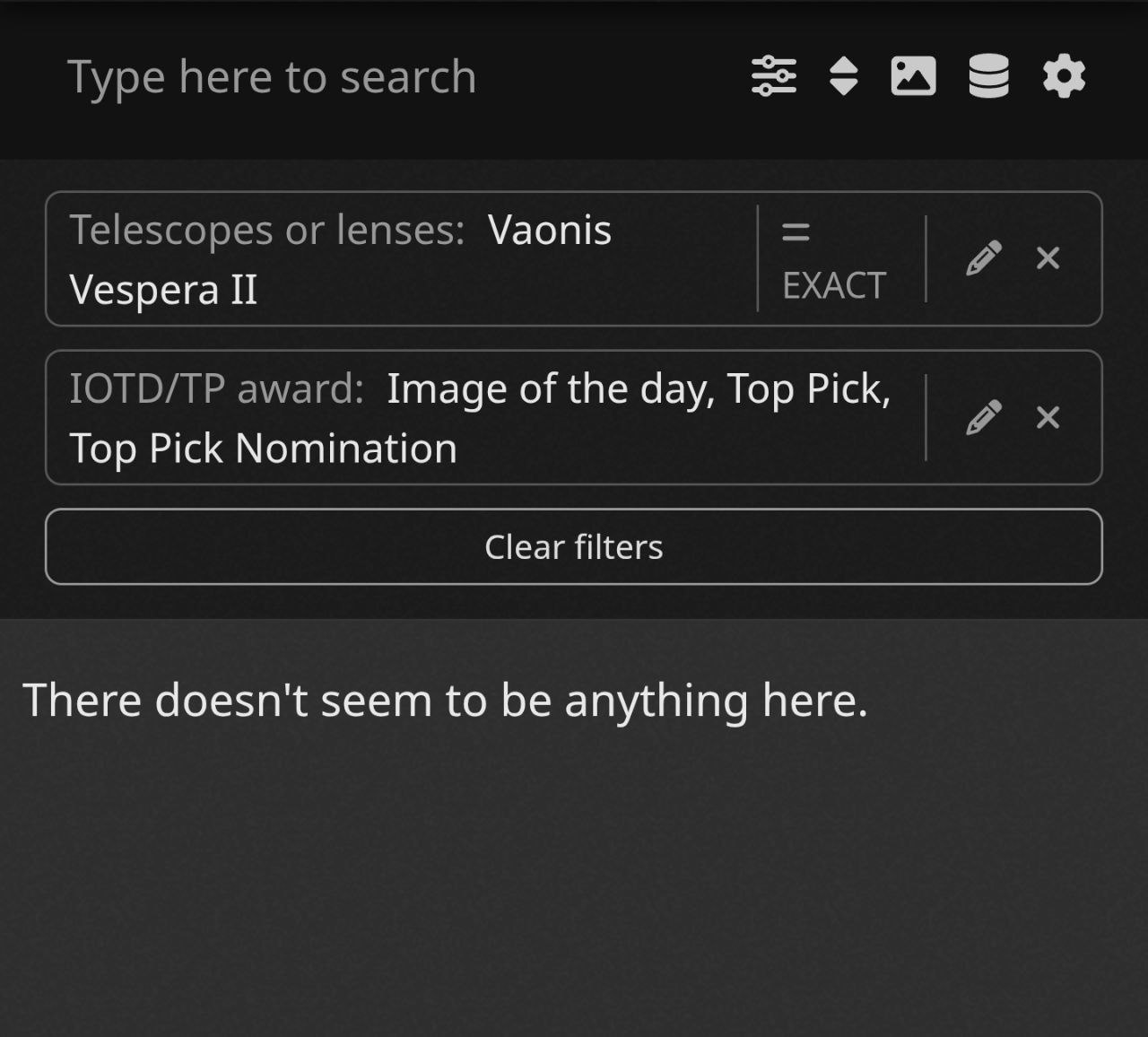This screenshot has height=1037, width=1148.
Task: Edit the Telescopes or lenses filter
Action: pyautogui.click(x=983, y=258)
